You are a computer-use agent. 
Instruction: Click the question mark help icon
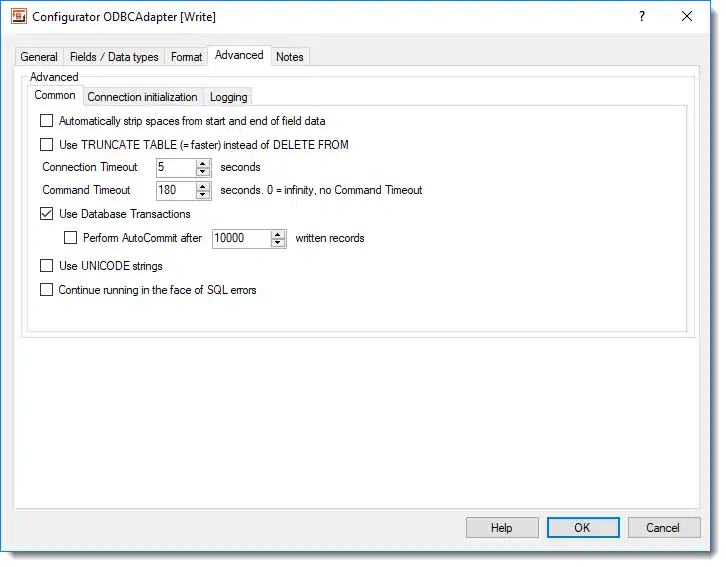pyautogui.click(x=642, y=17)
